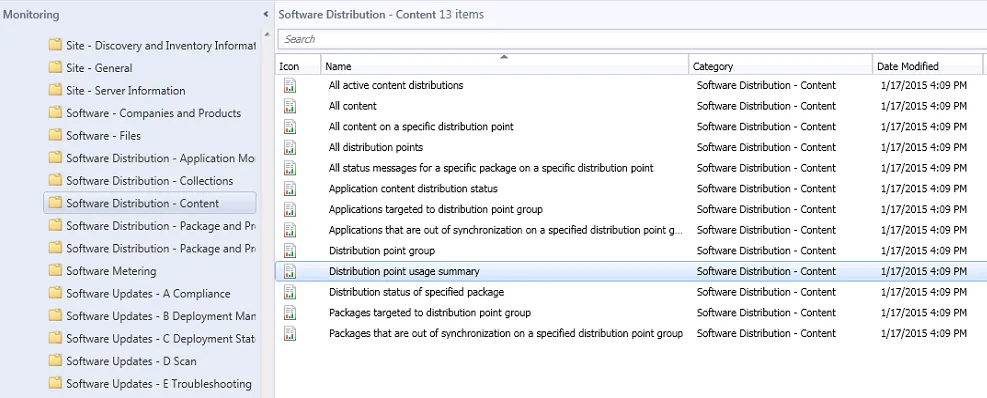Collapse the Monitoring navigation pane arrow
Screen dimensions: 987x398
(x=266, y=14)
